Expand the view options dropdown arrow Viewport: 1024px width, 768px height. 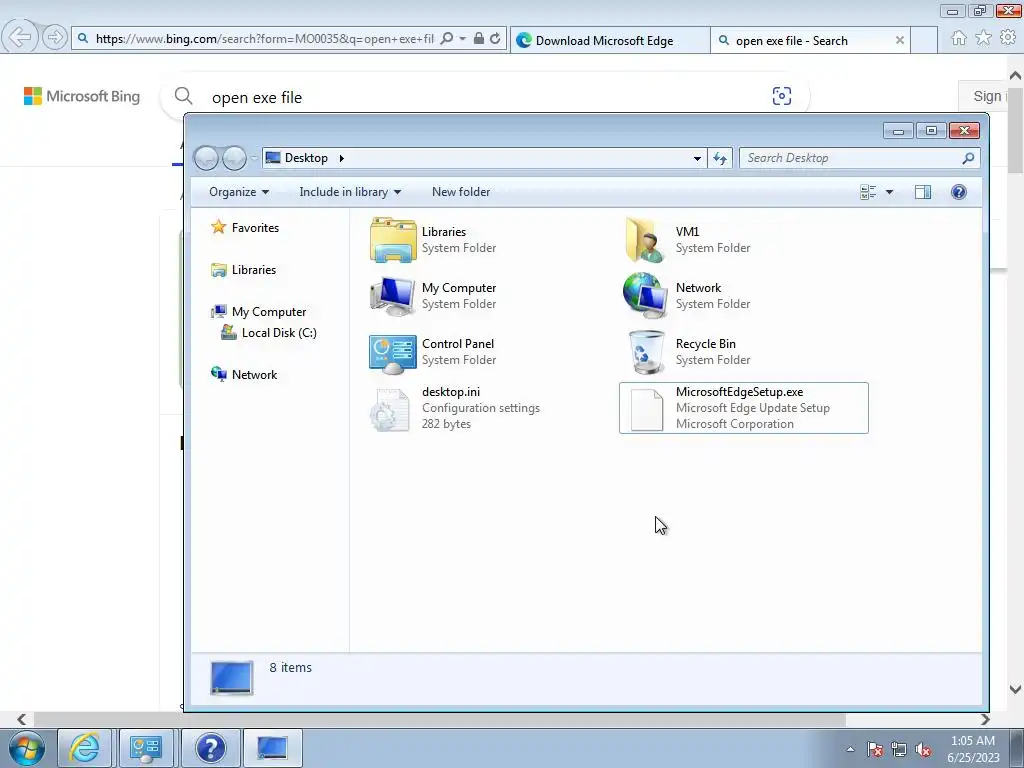pyautogui.click(x=889, y=192)
